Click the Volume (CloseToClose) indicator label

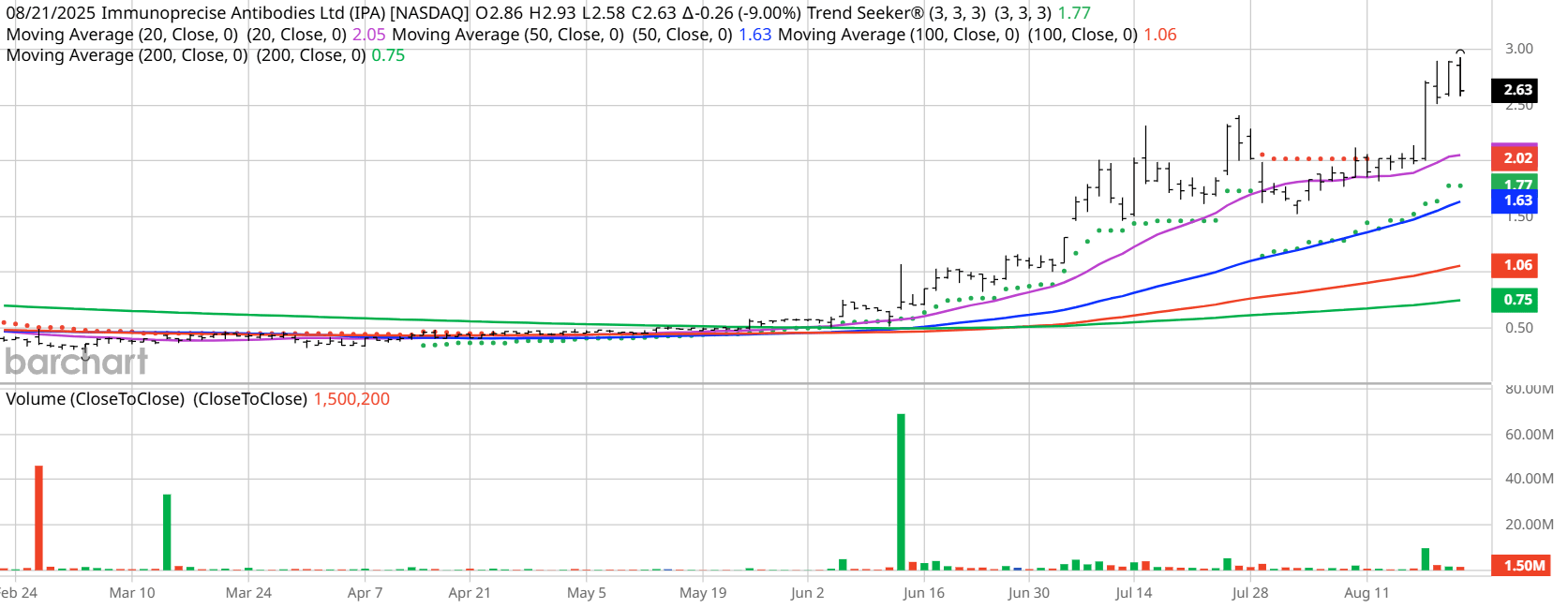tap(157, 399)
